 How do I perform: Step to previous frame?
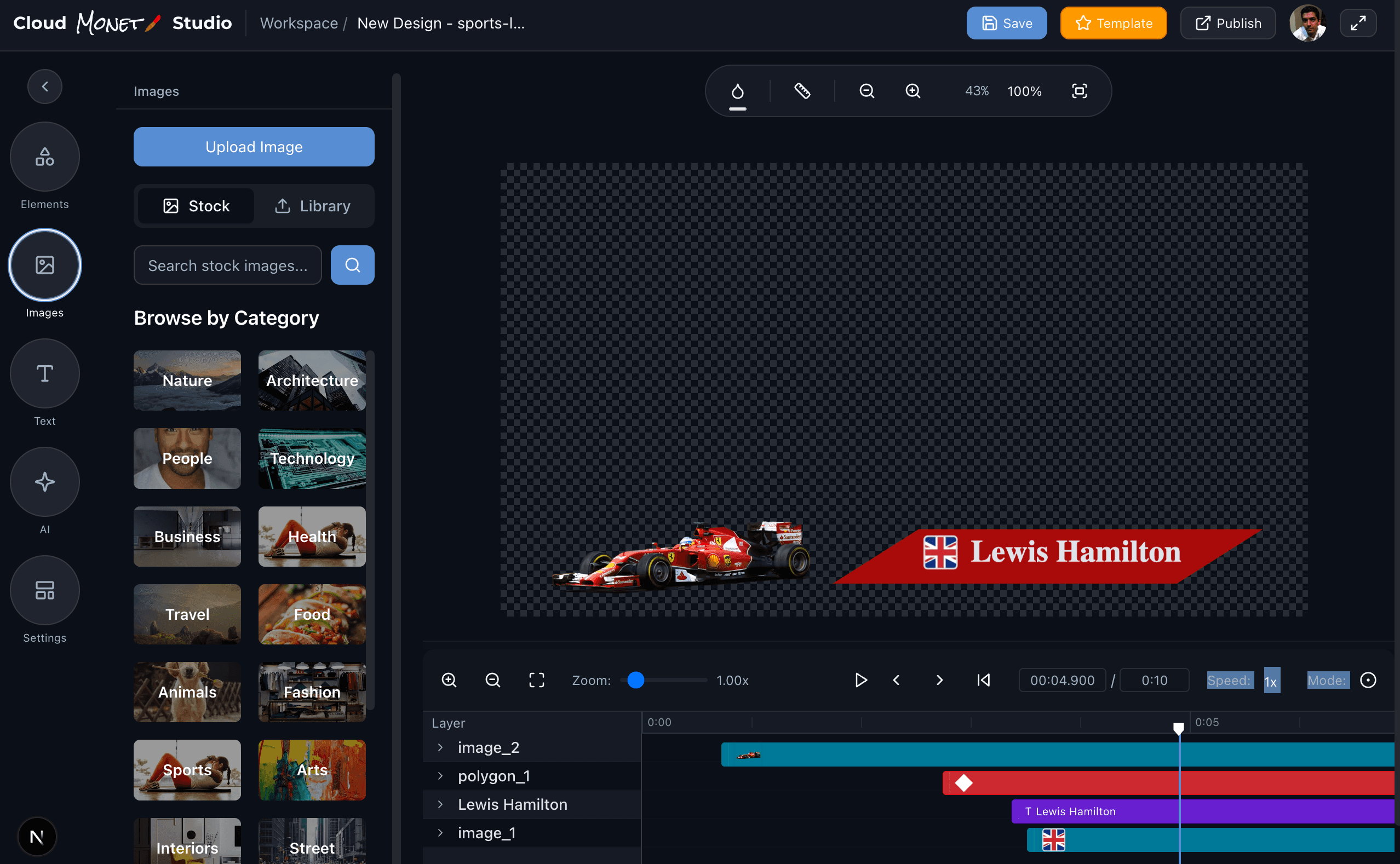(x=897, y=680)
